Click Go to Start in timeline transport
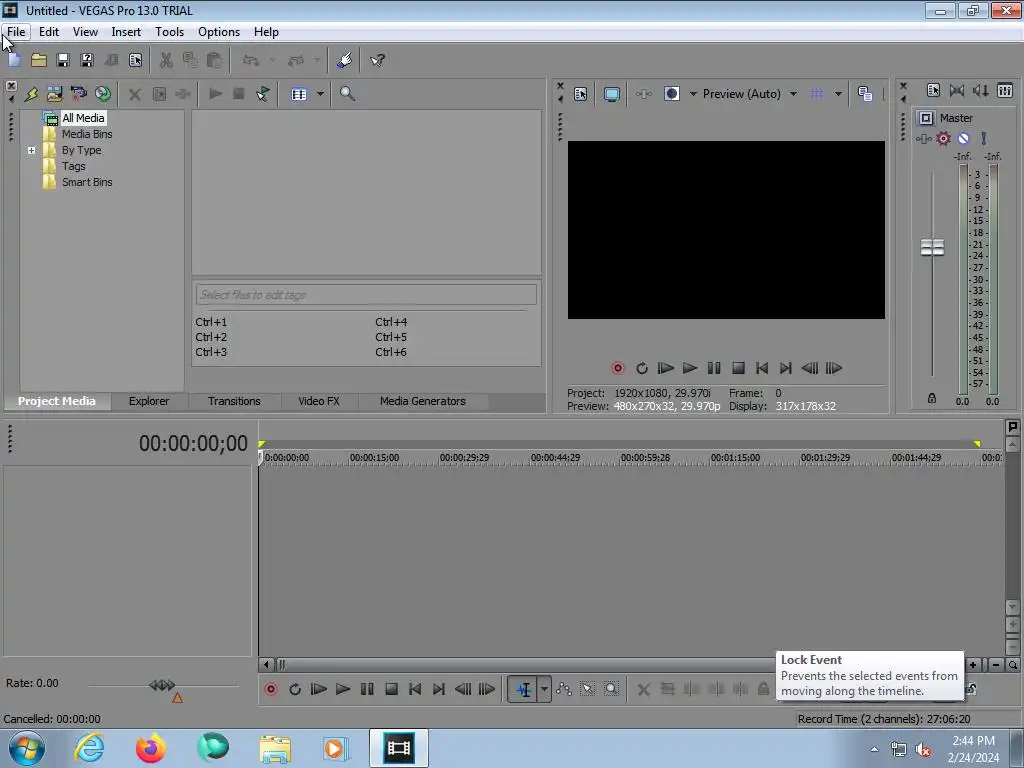This screenshot has height=768, width=1024. [415, 689]
